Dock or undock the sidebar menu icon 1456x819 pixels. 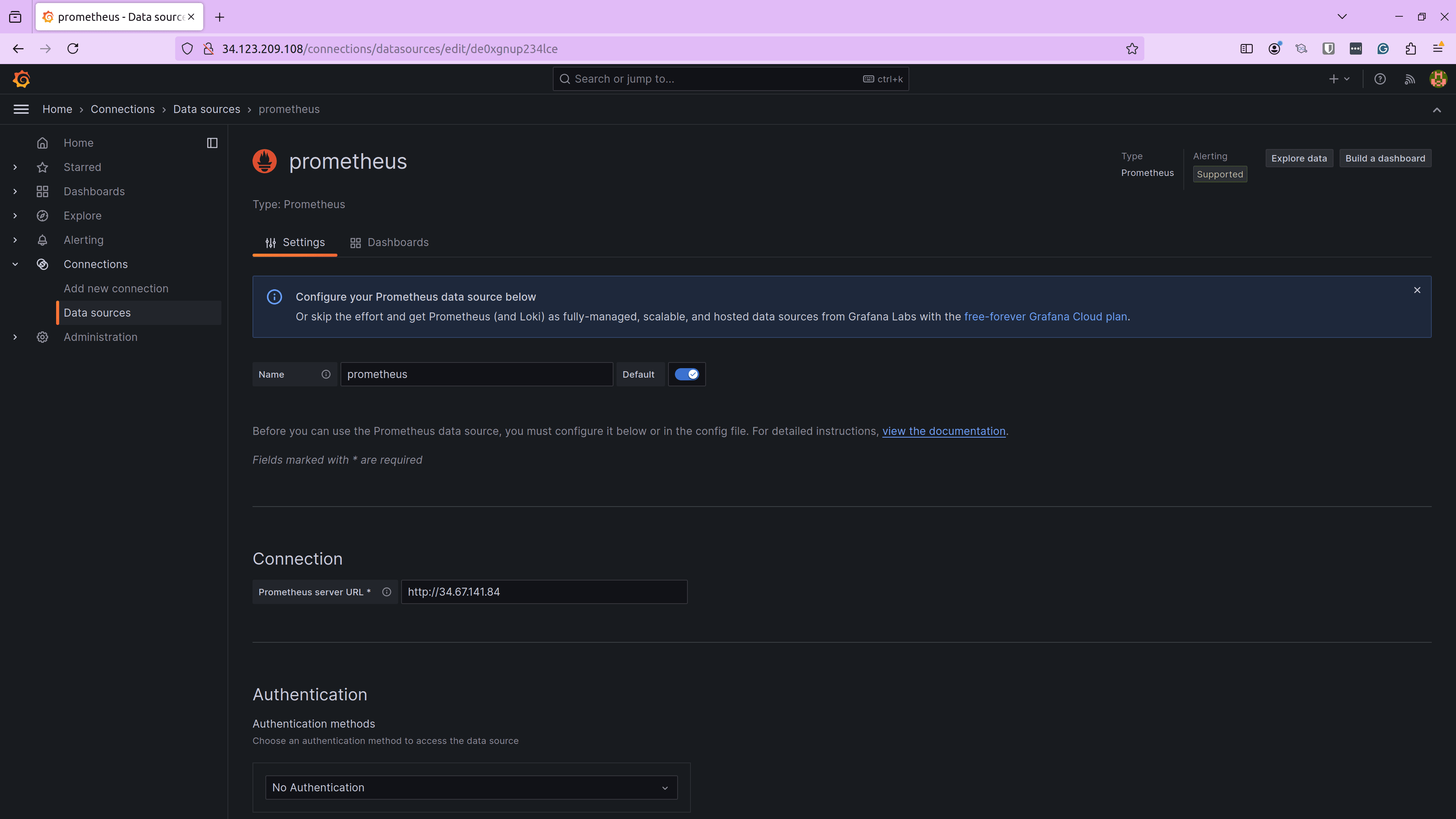(212, 143)
